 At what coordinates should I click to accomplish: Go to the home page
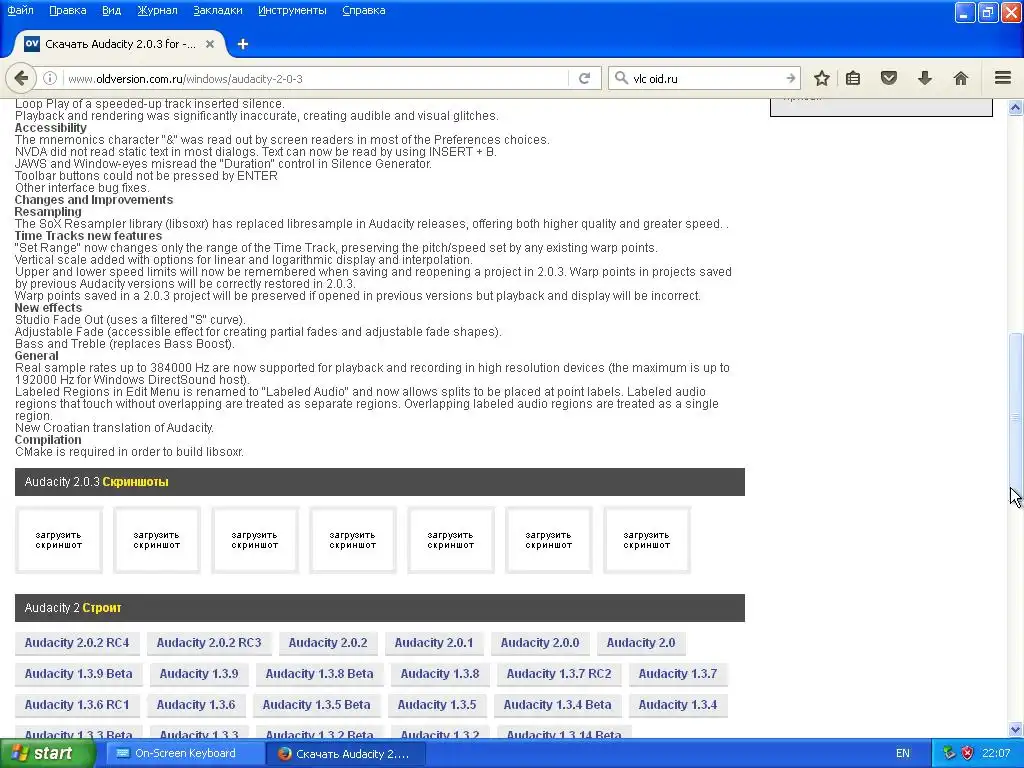(x=961, y=78)
